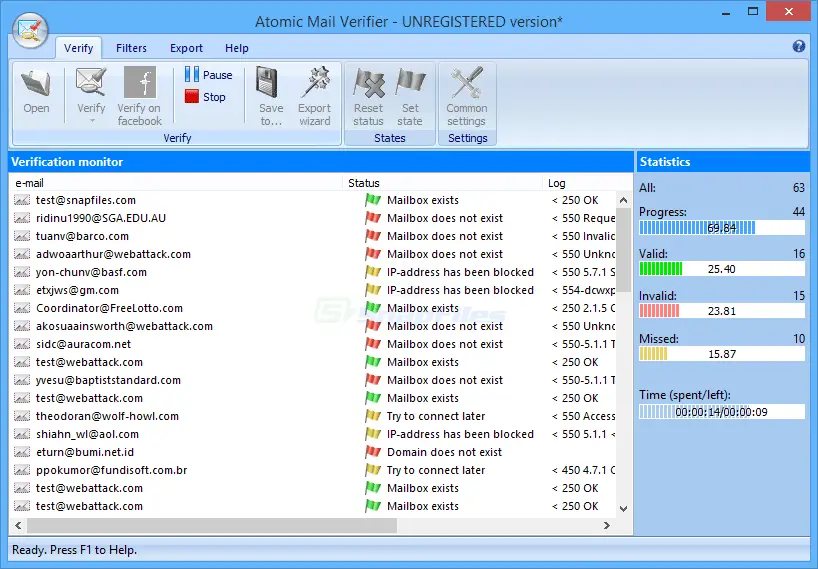Stop the verification process
818x569 pixels.
205,97
